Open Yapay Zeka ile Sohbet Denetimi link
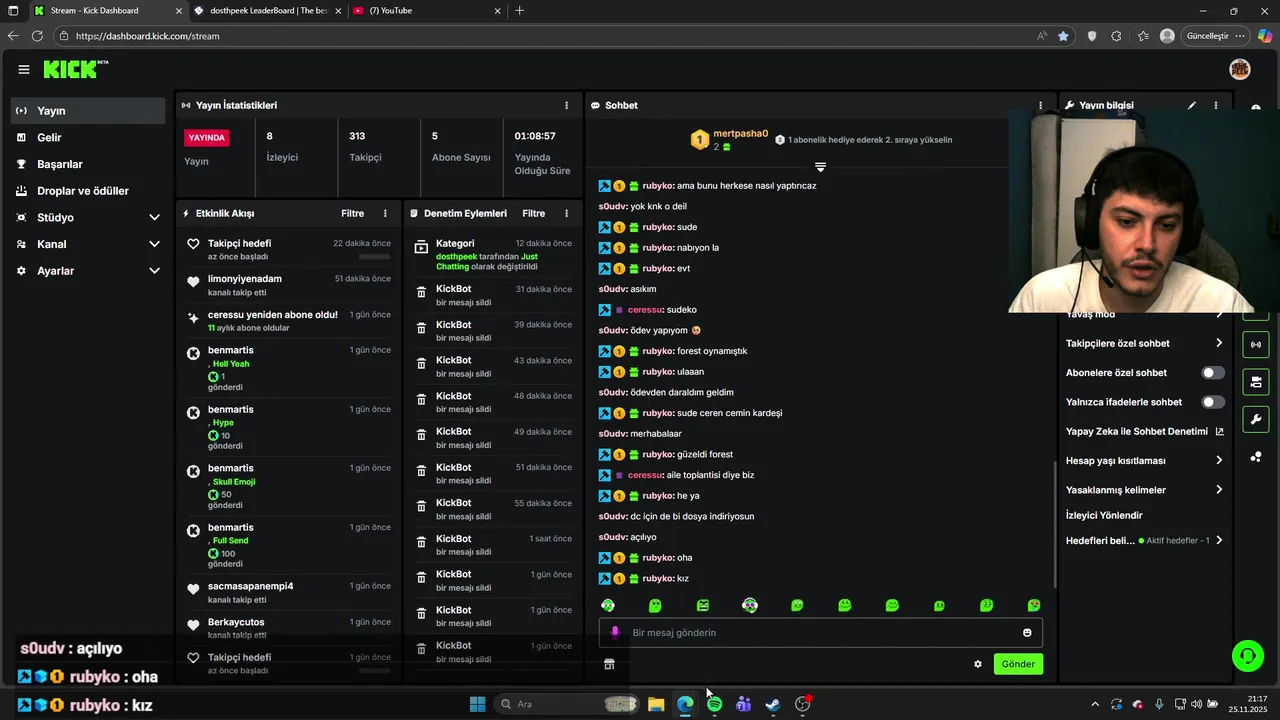Viewport: 1280px width, 720px height. [1145, 432]
